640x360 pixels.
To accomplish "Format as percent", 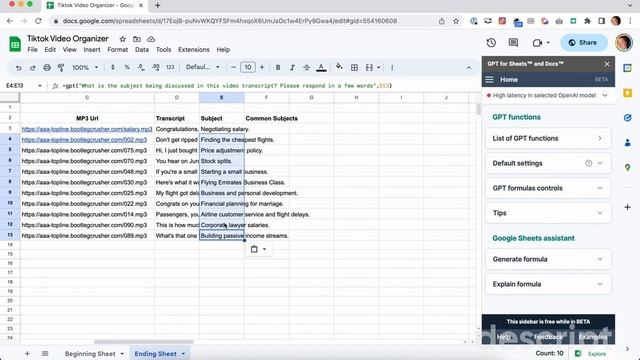I will coord(127,67).
